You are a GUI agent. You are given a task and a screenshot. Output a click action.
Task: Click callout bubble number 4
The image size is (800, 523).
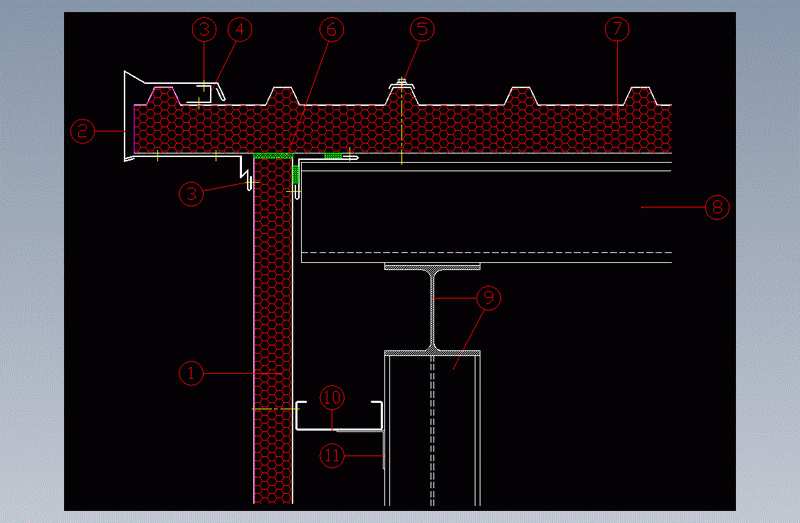click(x=238, y=30)
